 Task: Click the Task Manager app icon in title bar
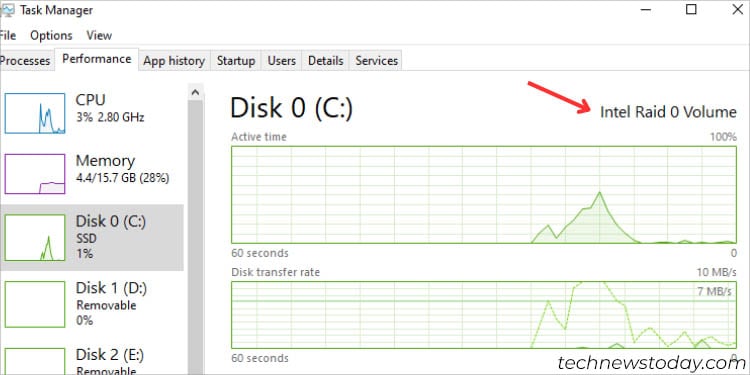click(x=7, y=10)
